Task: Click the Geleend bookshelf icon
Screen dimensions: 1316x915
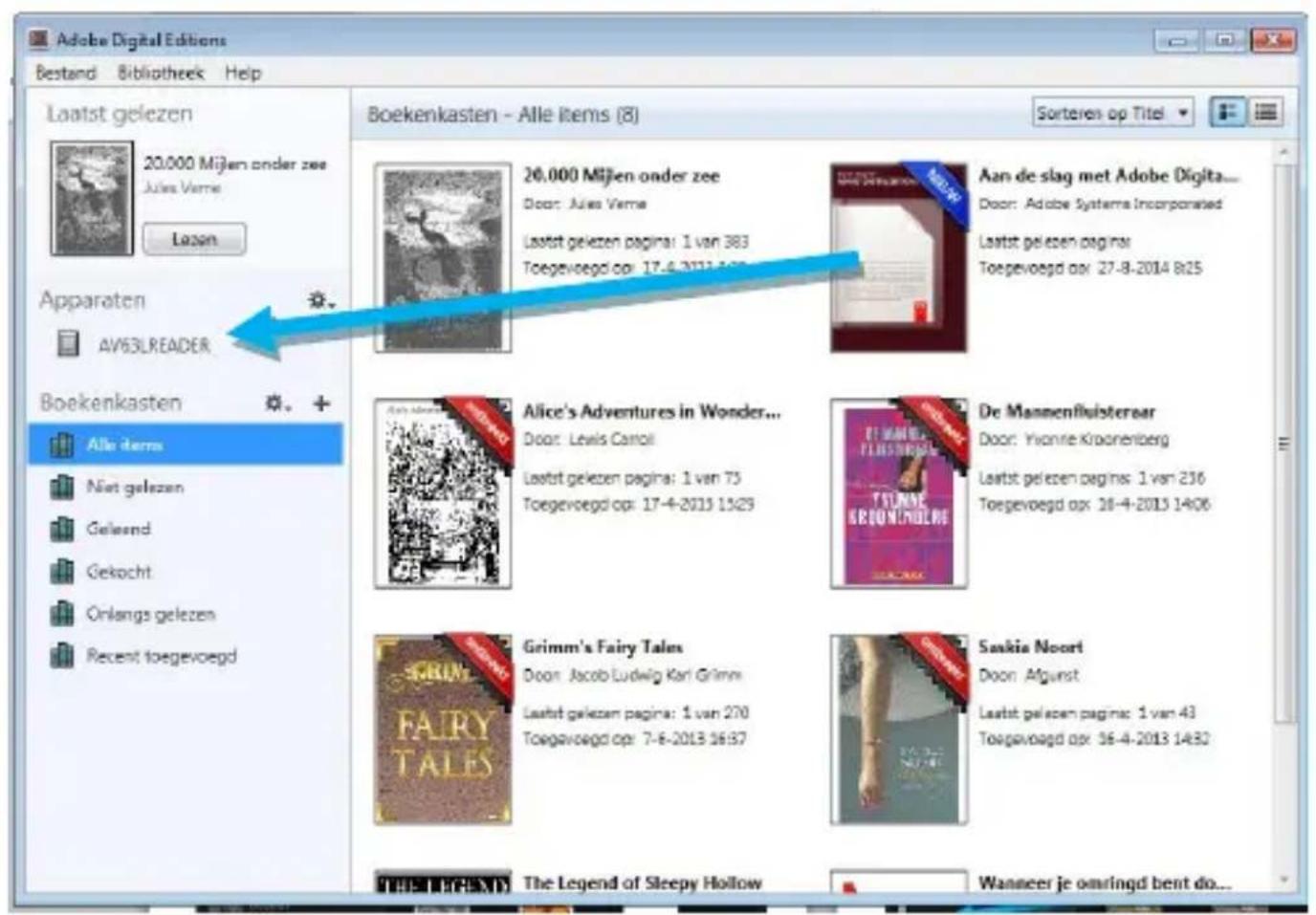Action: pyautogui.click(x=61, y=529)
